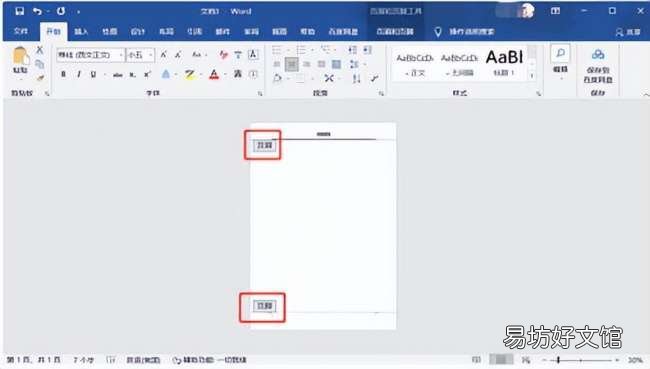650x369 pixels.
Task: Click the yellow text highlight color button
Action: 190,75
